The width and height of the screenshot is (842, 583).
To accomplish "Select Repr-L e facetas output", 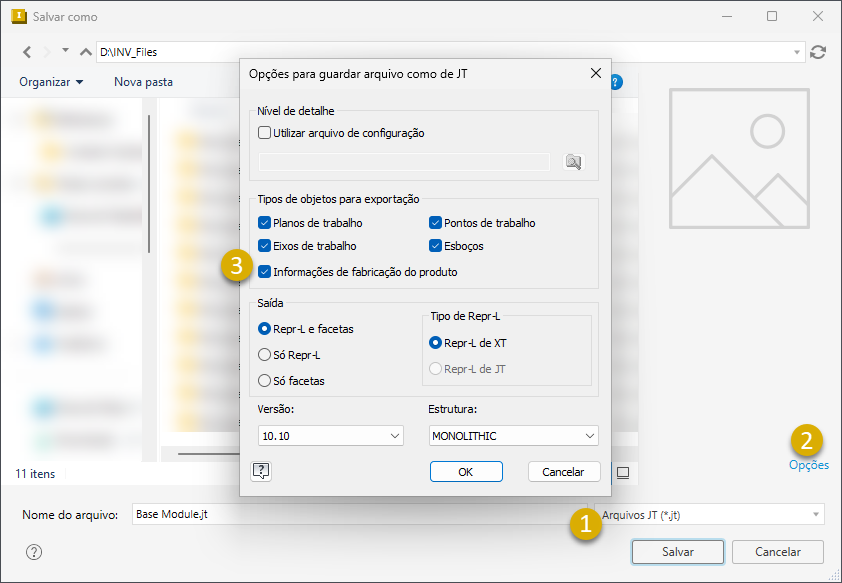I will coord(264,329).
